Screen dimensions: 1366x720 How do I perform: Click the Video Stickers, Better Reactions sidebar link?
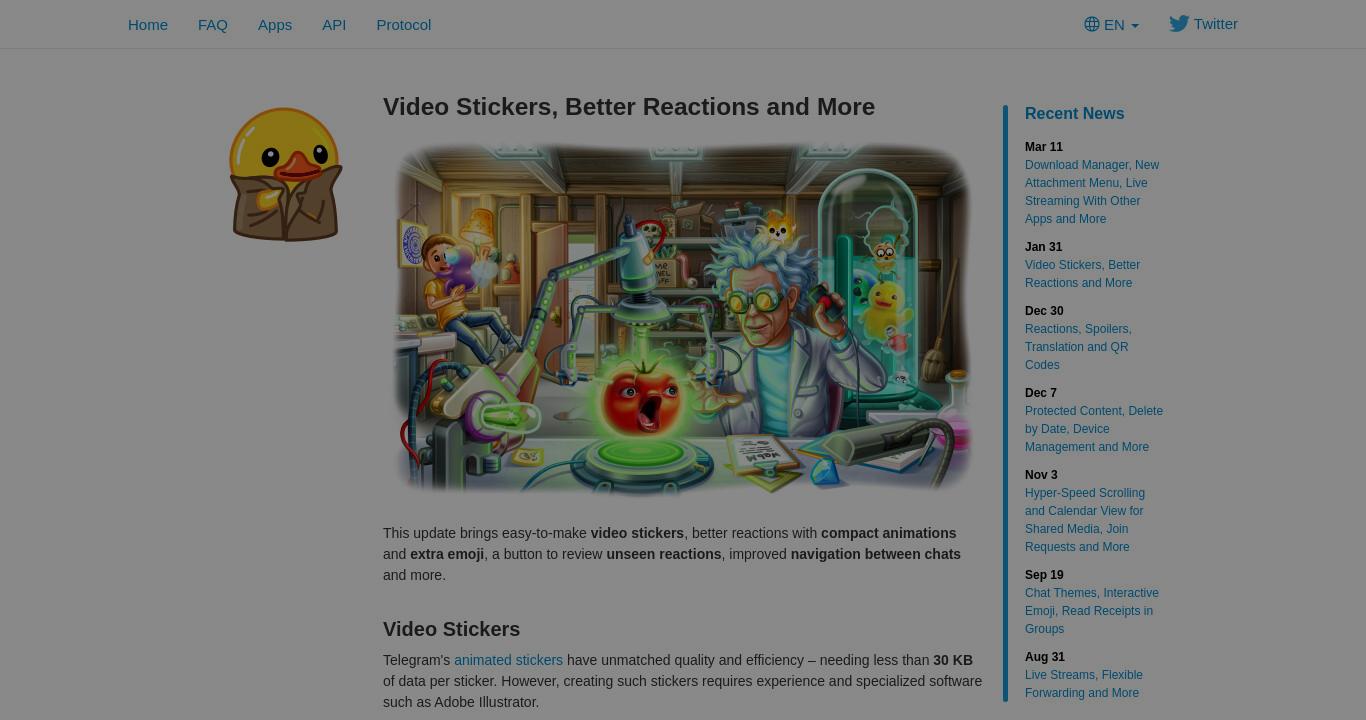coord(1082,274)
